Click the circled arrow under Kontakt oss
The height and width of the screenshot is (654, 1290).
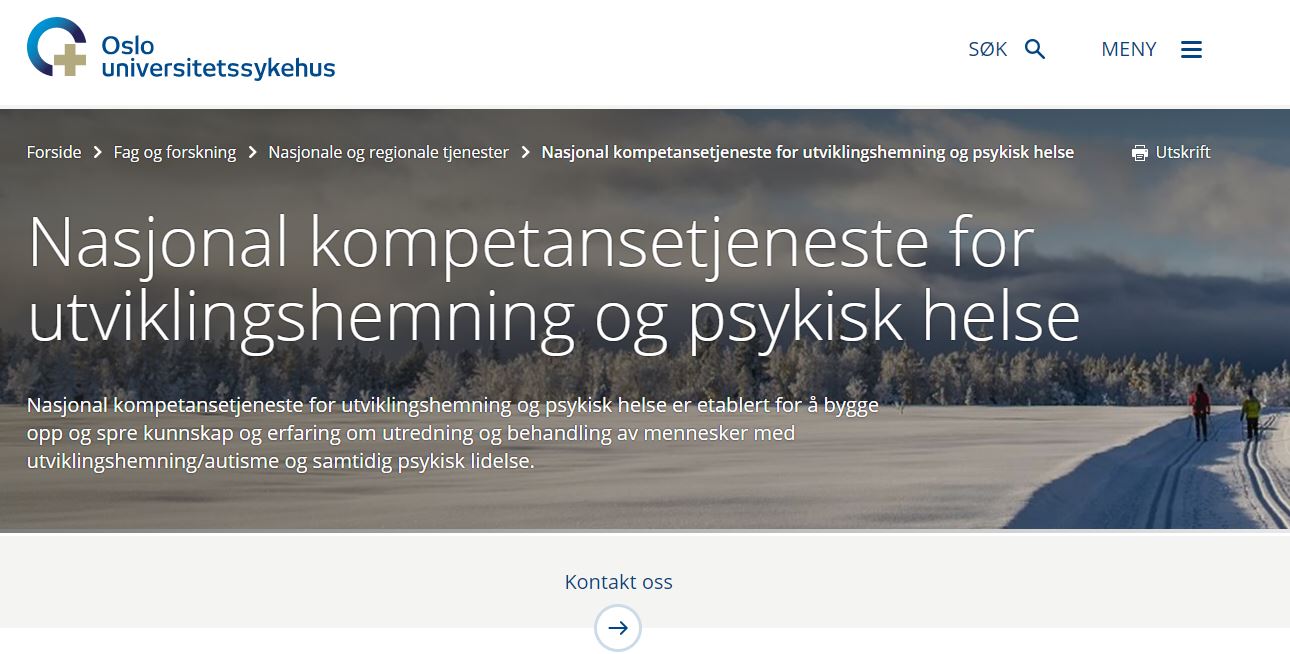(618, 628)
